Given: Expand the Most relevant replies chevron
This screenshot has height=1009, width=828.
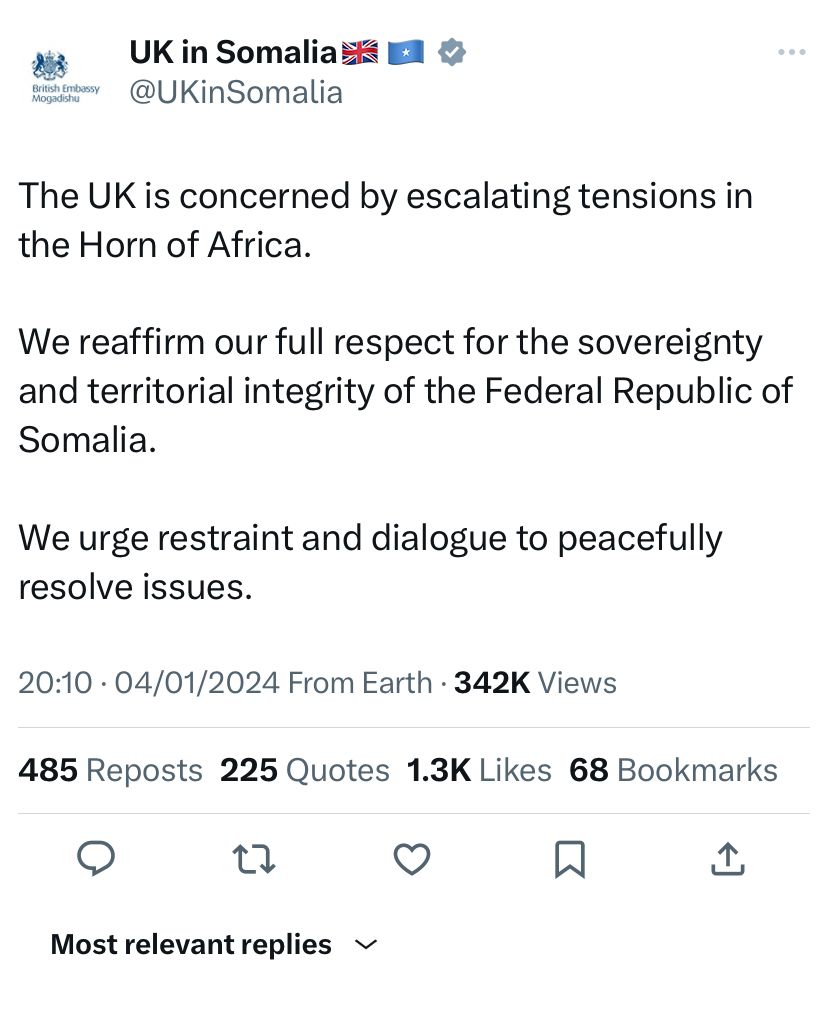Looking at the screenshot, I should tap(367, 944).
